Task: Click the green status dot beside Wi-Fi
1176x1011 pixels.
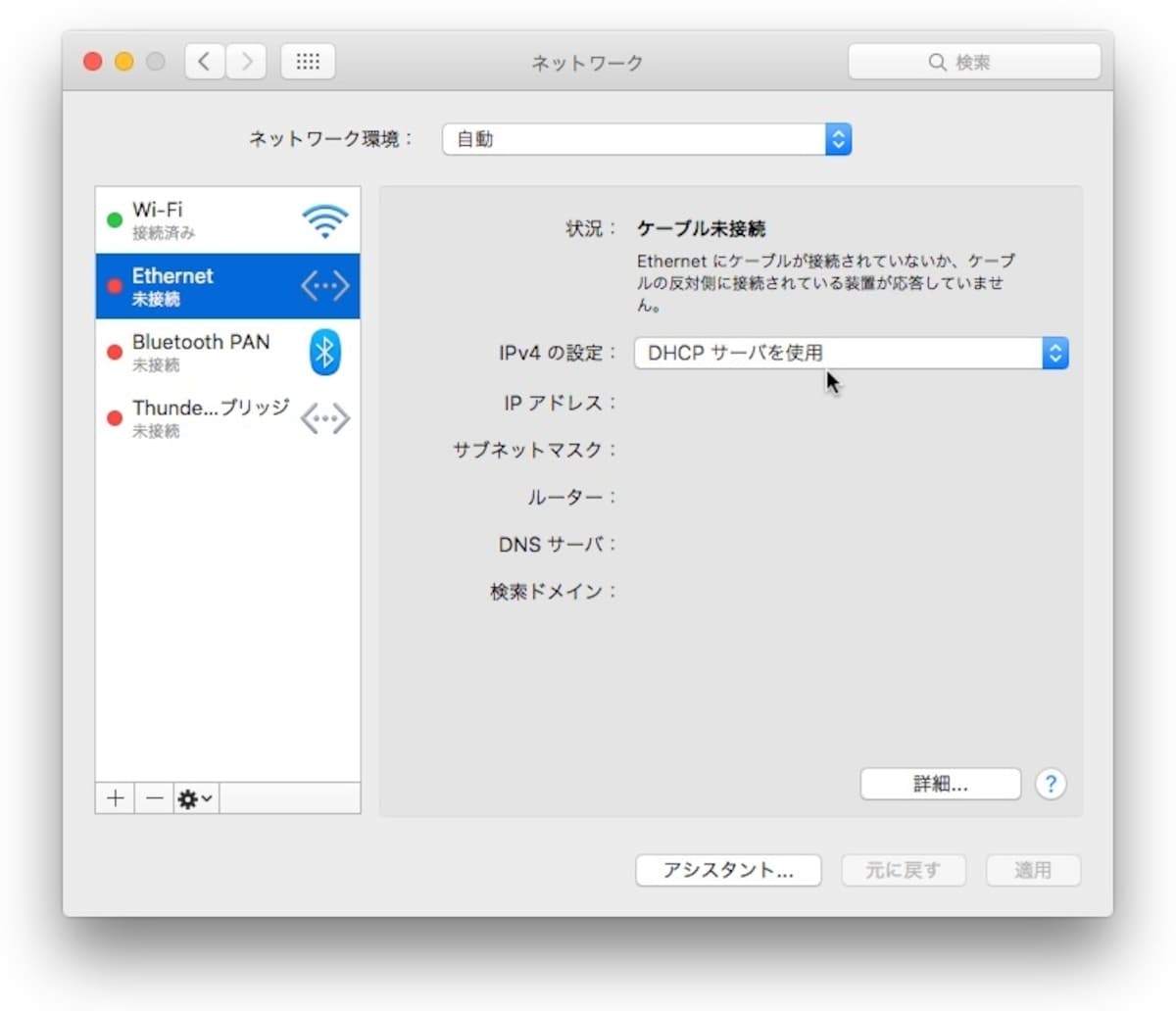Action: [115, 220]
